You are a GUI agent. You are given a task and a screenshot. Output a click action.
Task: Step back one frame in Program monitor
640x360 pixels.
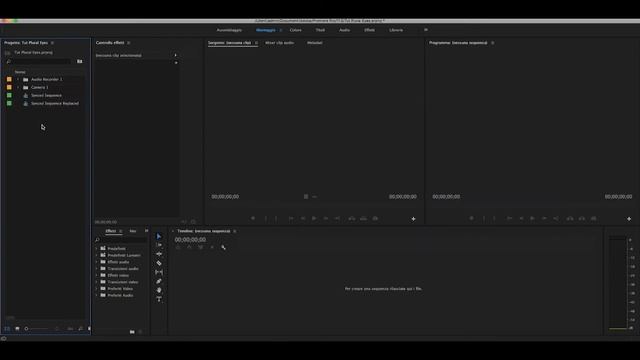point(521,219)
